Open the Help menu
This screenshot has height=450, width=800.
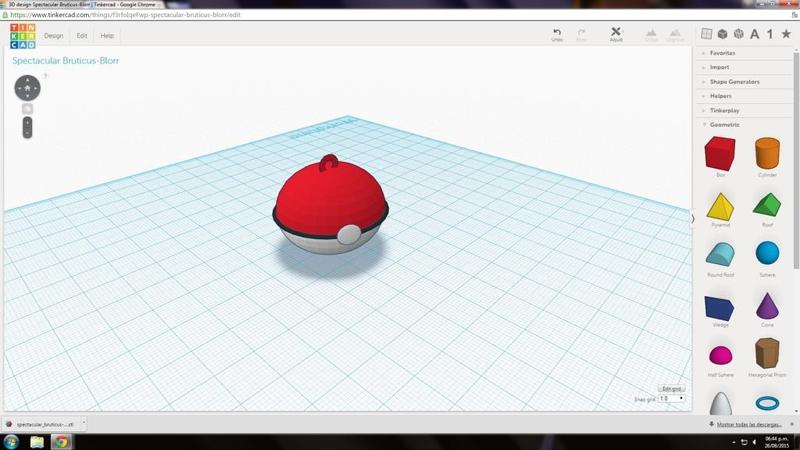pyautogui.click(x=107, y=36)
